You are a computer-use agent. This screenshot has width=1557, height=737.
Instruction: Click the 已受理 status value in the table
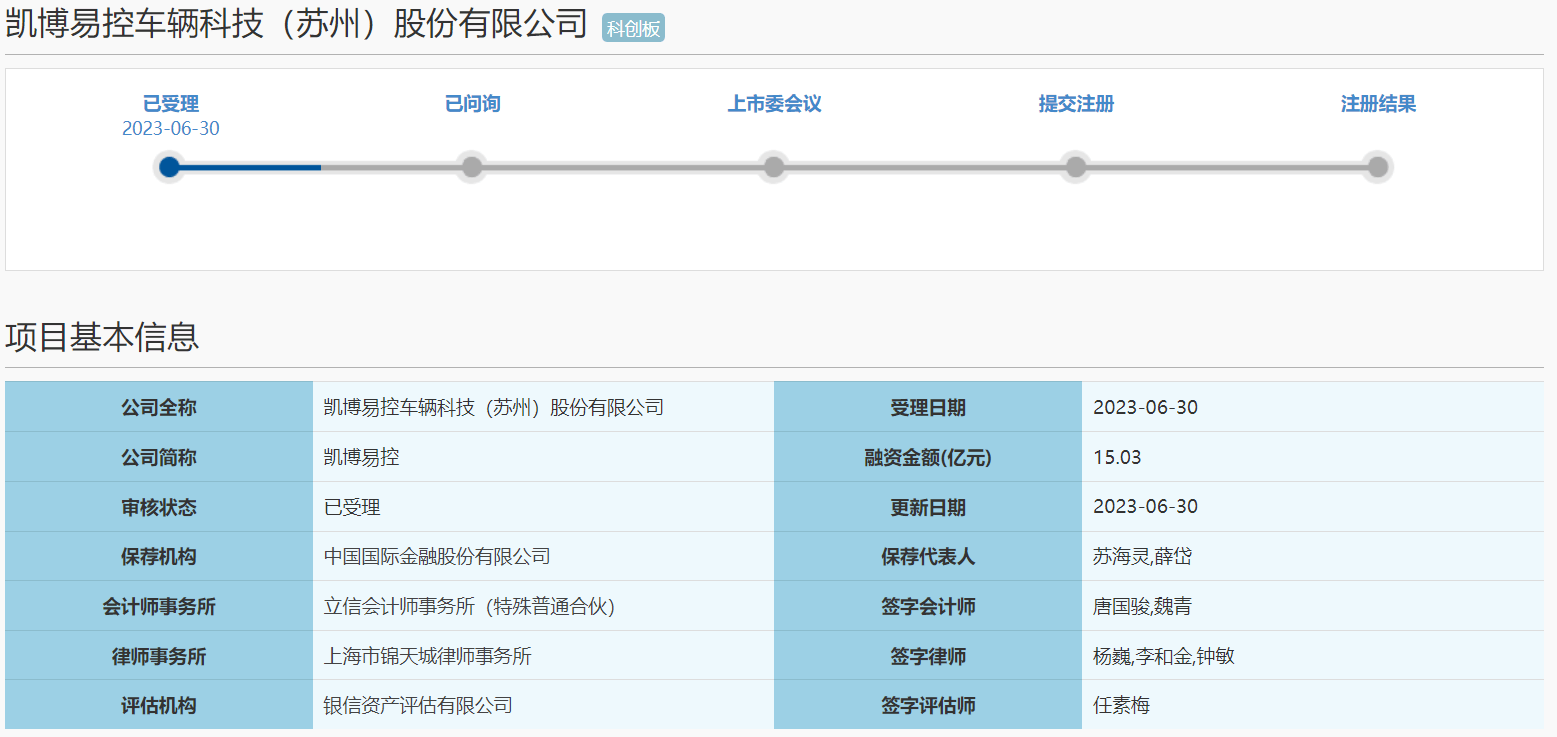pyautogui.click(x=352, y=507)
